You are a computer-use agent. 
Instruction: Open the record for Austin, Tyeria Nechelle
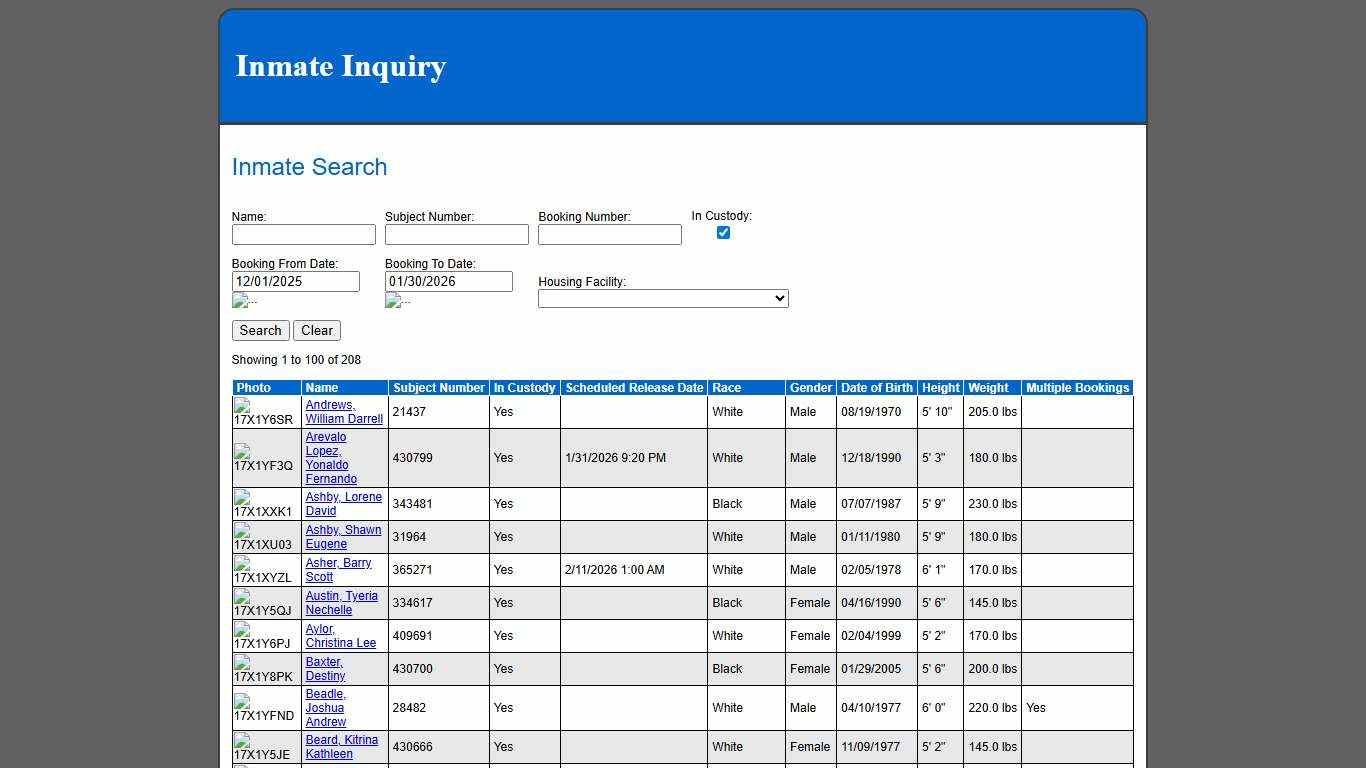tap(341, 602)
